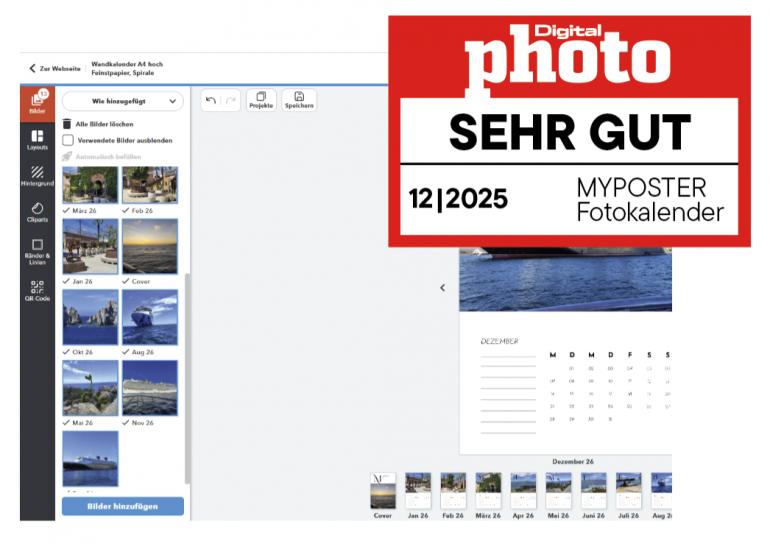Click the calendar photo on Dezember page
This screenshot has width=770, height=544.
click(565, 279)
